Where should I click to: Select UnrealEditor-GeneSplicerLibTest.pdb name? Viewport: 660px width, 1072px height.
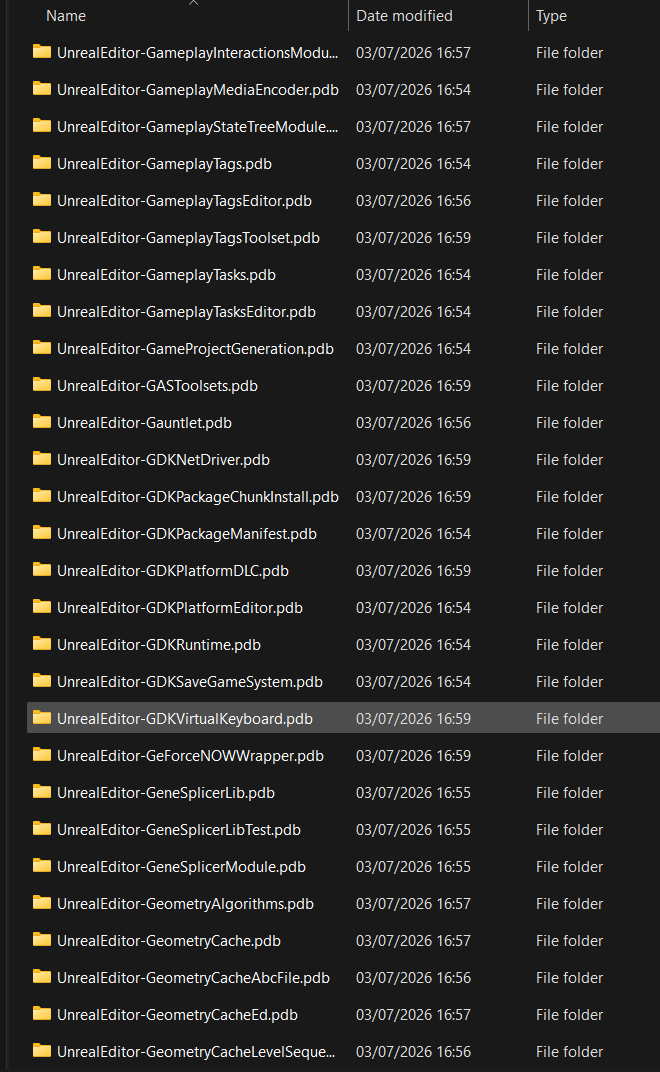click(179, 828)
